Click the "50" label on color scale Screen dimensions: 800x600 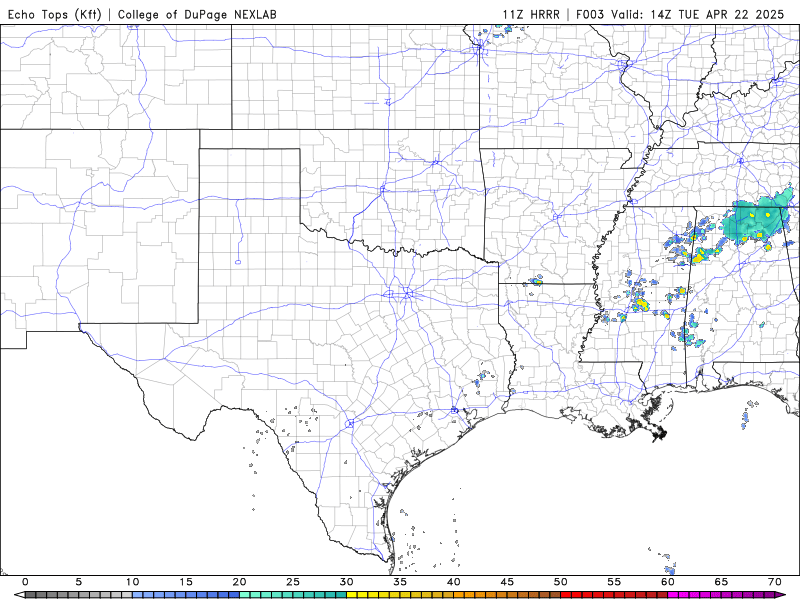(561, 582)
